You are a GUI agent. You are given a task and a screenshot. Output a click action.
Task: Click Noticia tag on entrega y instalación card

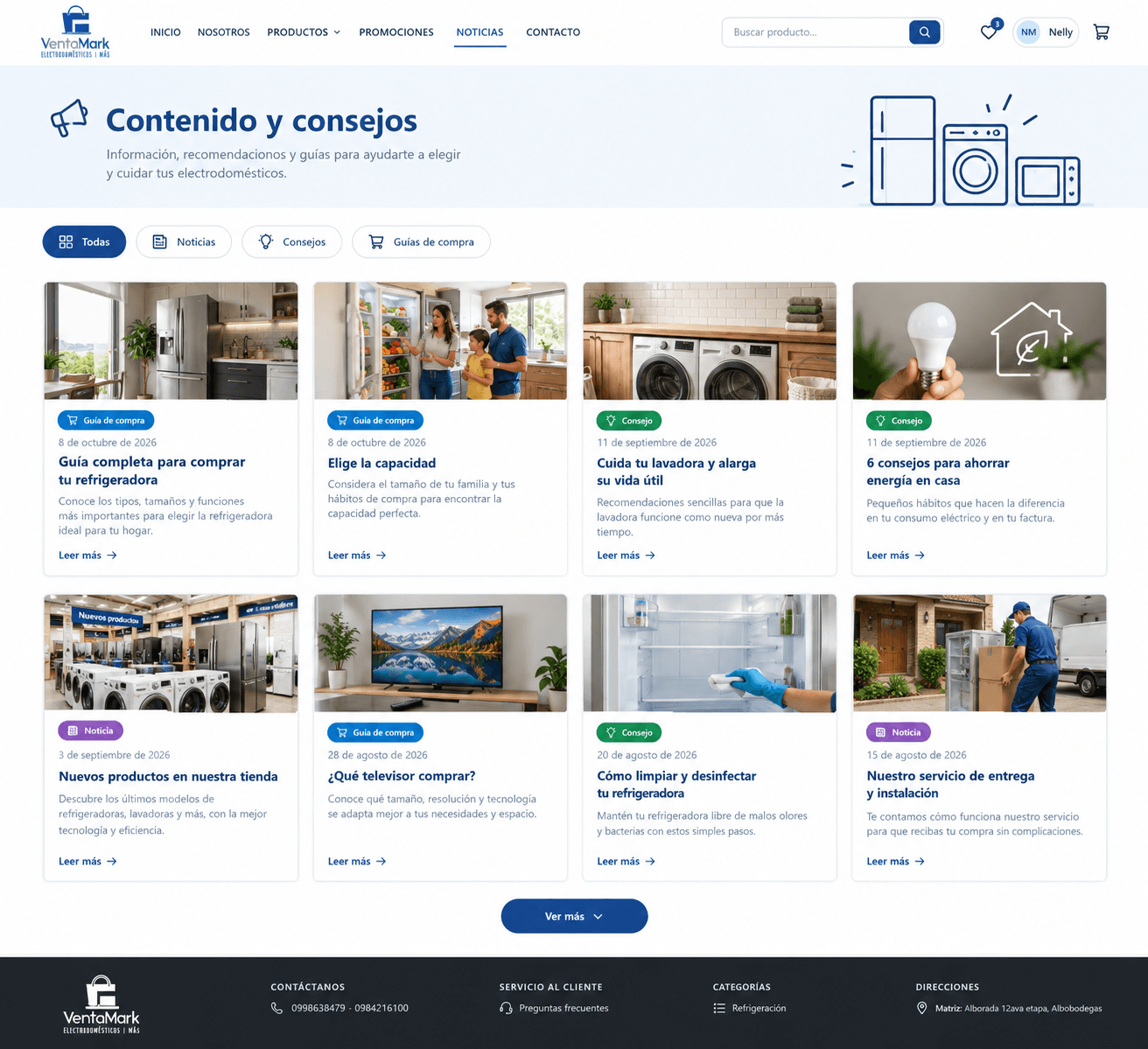[899, 732]
